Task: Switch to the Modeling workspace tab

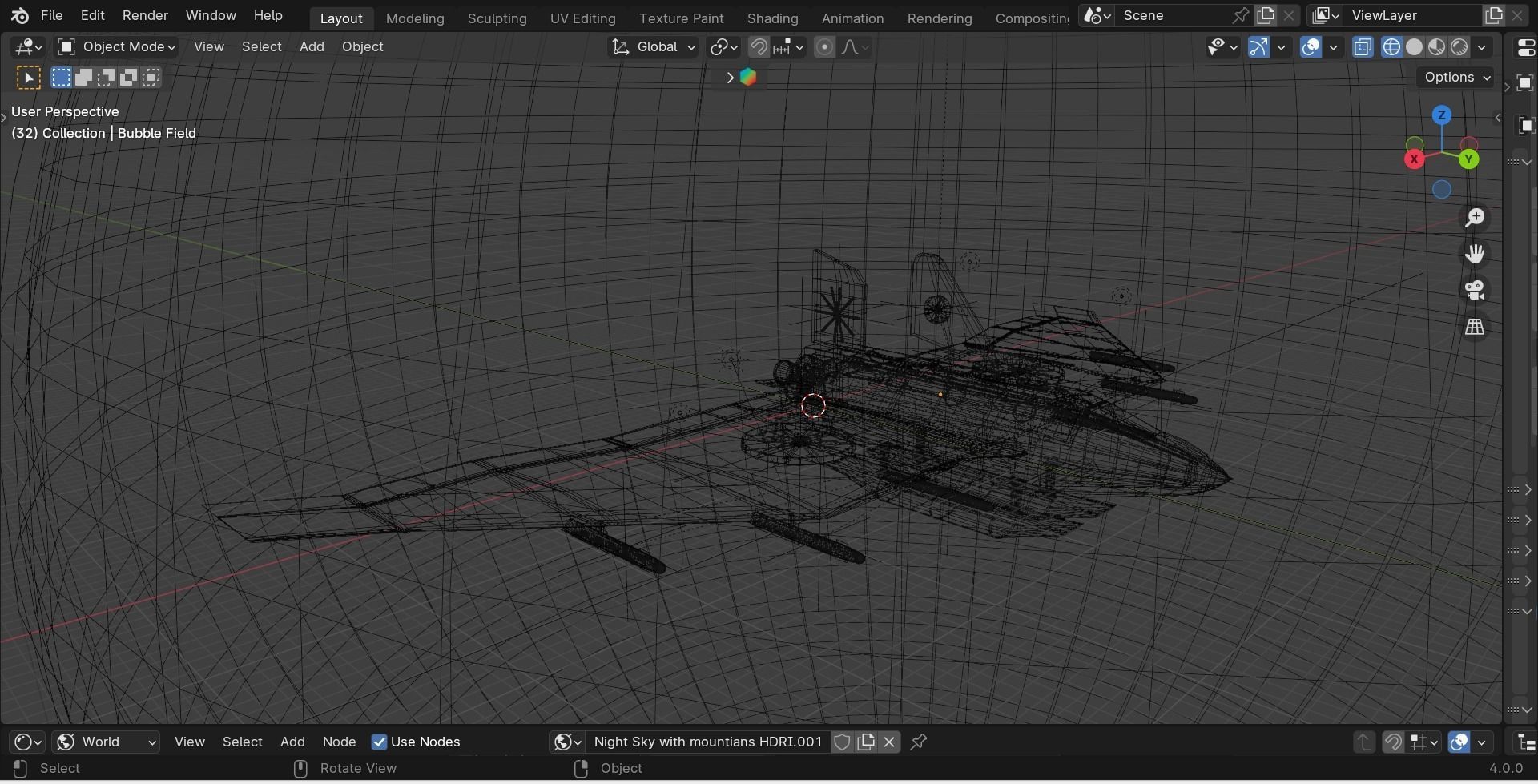Action: [415, 18]
